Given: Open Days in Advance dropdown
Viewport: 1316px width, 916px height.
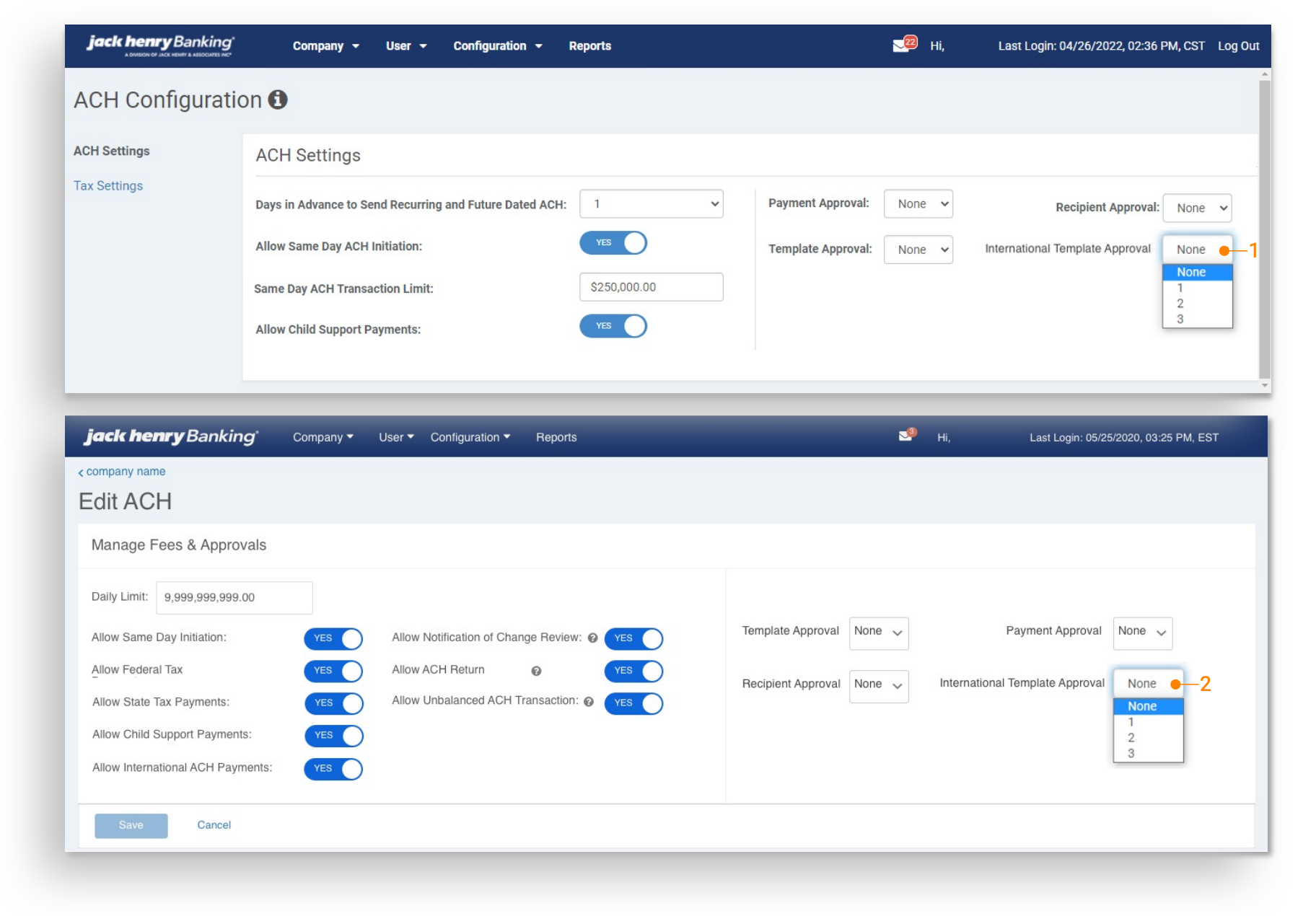Looking at the screenshot, I should [x=651, y=204].
